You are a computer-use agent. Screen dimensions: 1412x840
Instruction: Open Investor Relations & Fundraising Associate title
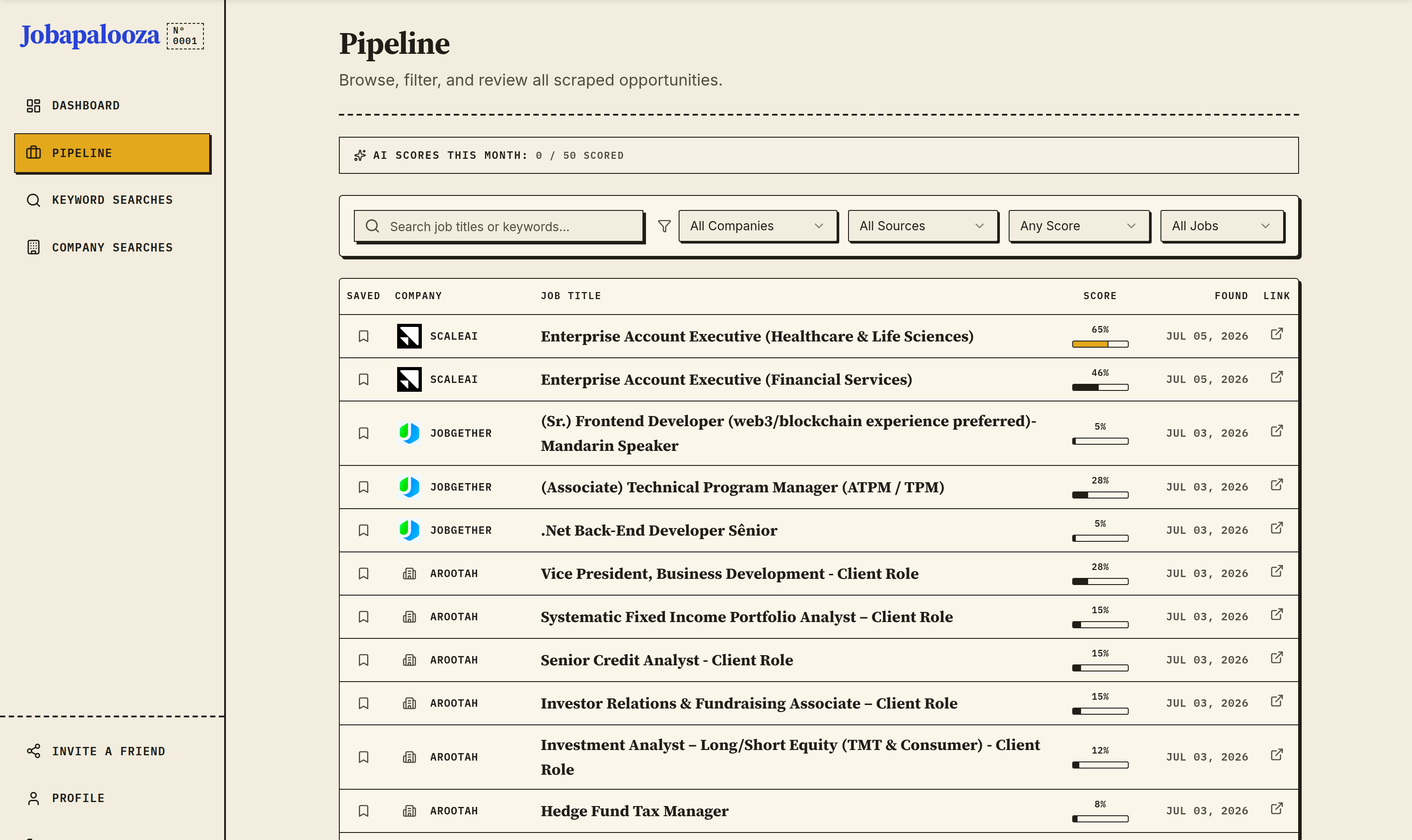click(749, 703)
